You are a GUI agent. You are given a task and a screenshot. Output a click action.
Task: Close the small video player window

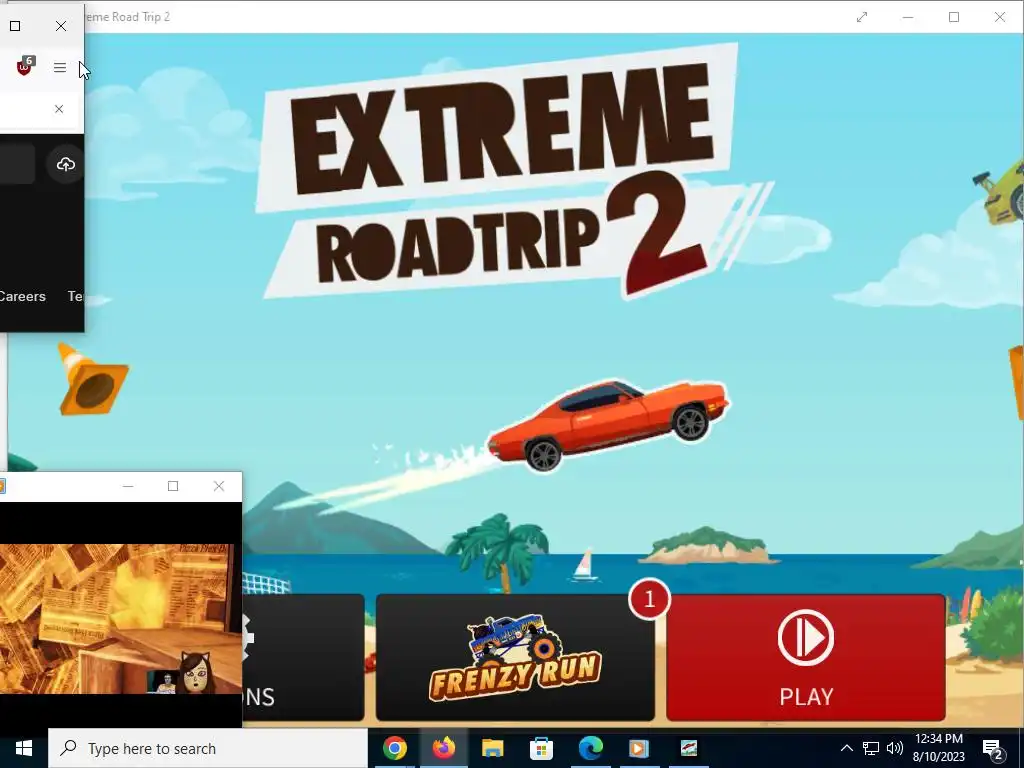click(219, 486)
